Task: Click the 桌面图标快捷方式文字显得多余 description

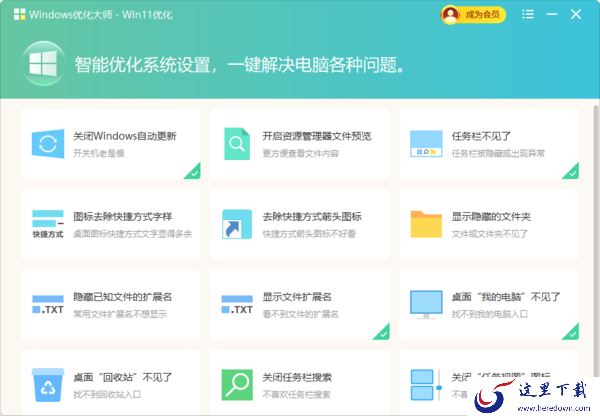Action: click(132, 234)
